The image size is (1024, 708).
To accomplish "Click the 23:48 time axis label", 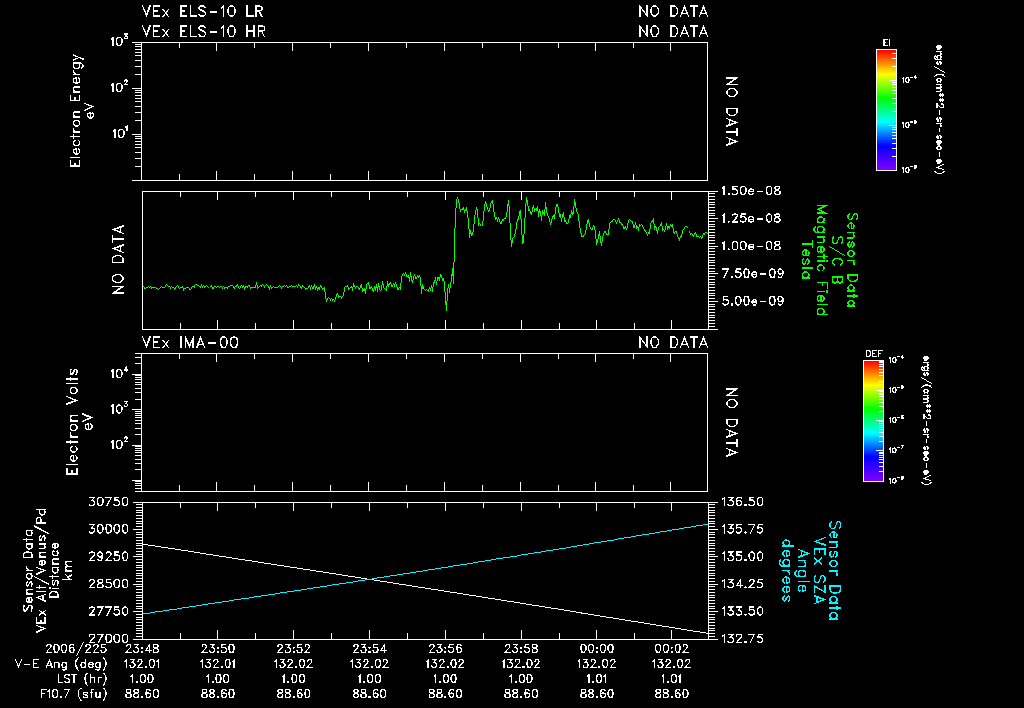I will pyautogui.click(x=142, y=649).
